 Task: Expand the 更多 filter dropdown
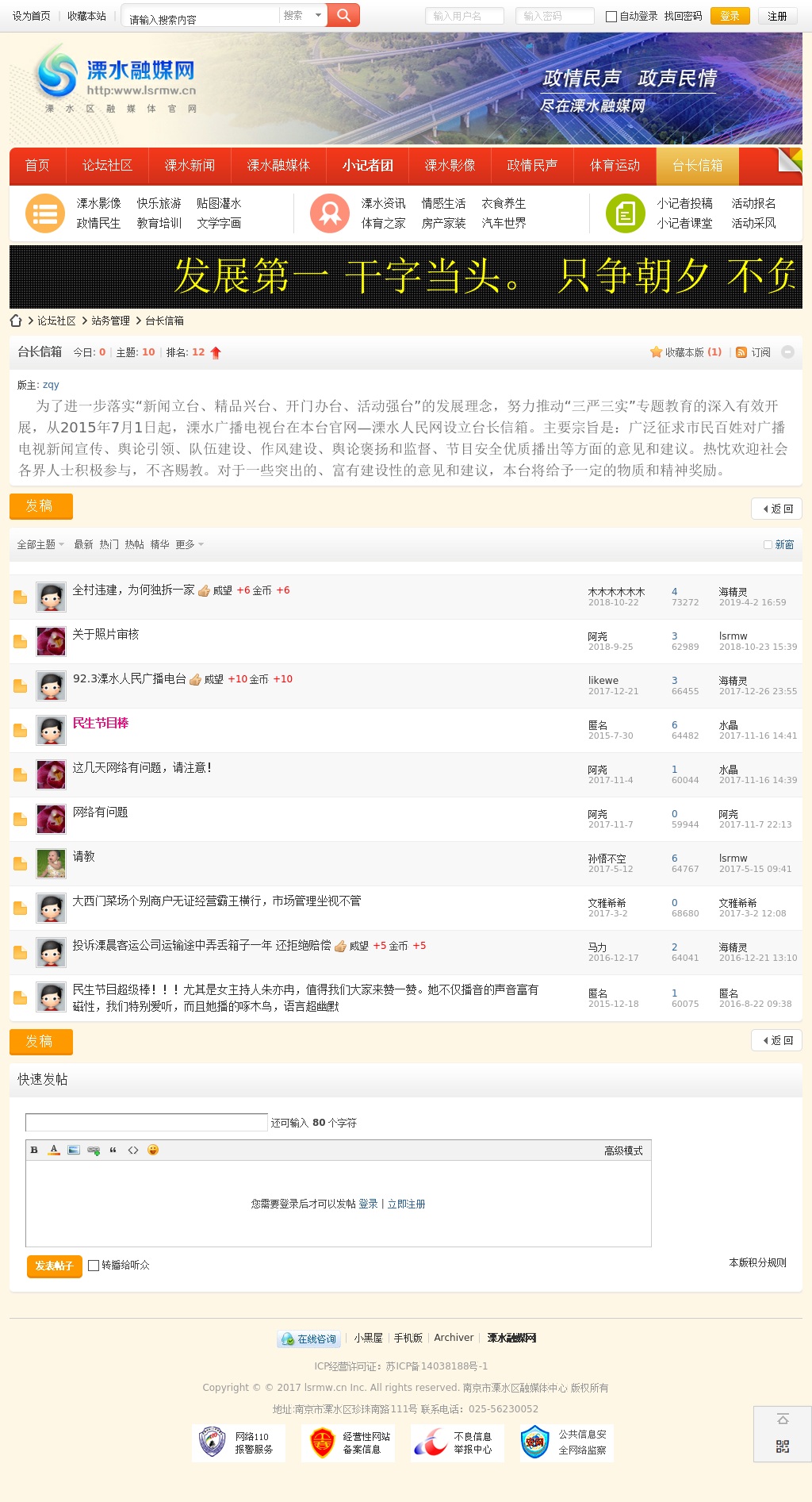tap(190, 544)
